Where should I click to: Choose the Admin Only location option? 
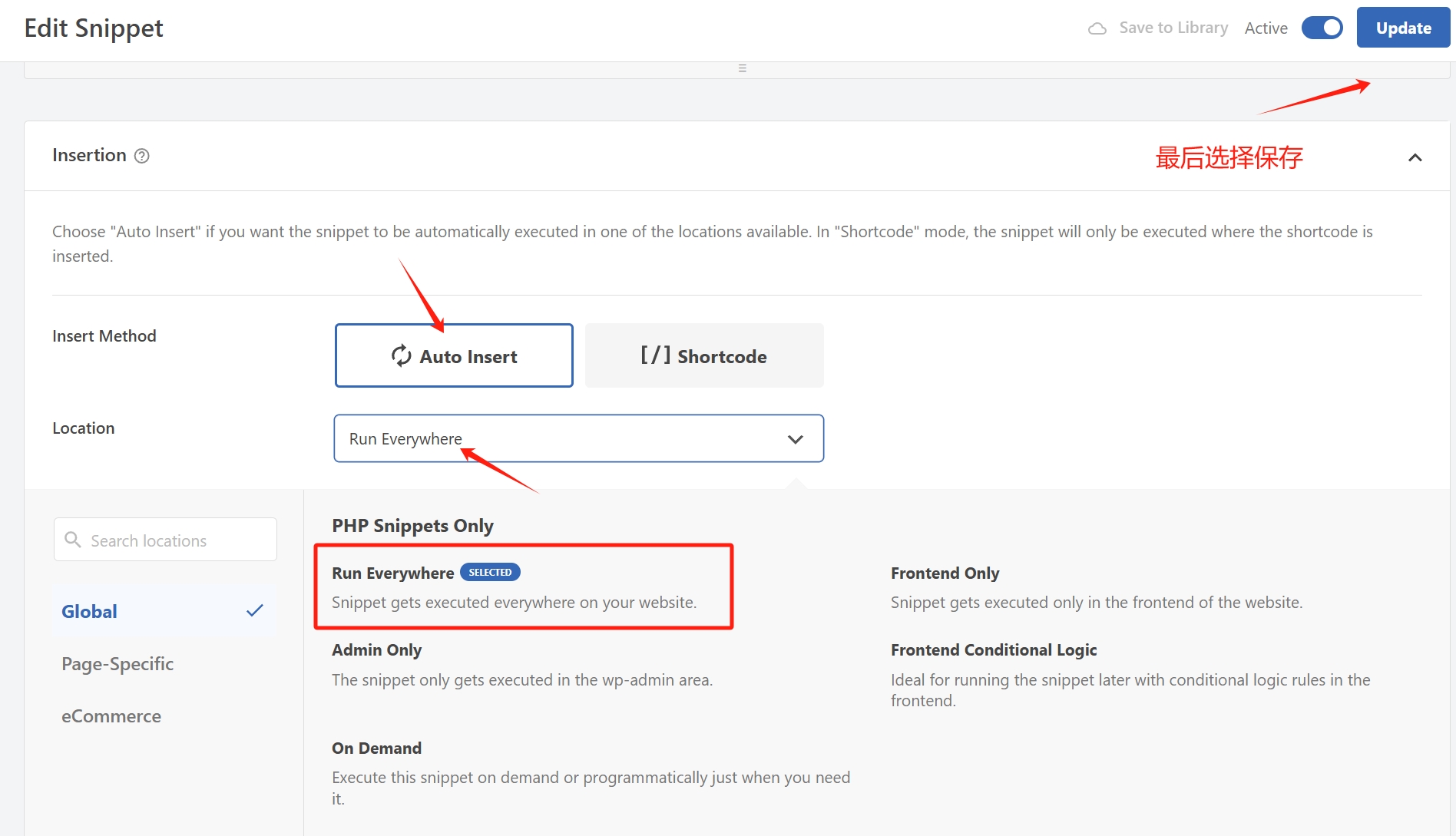tap(522, 665)
